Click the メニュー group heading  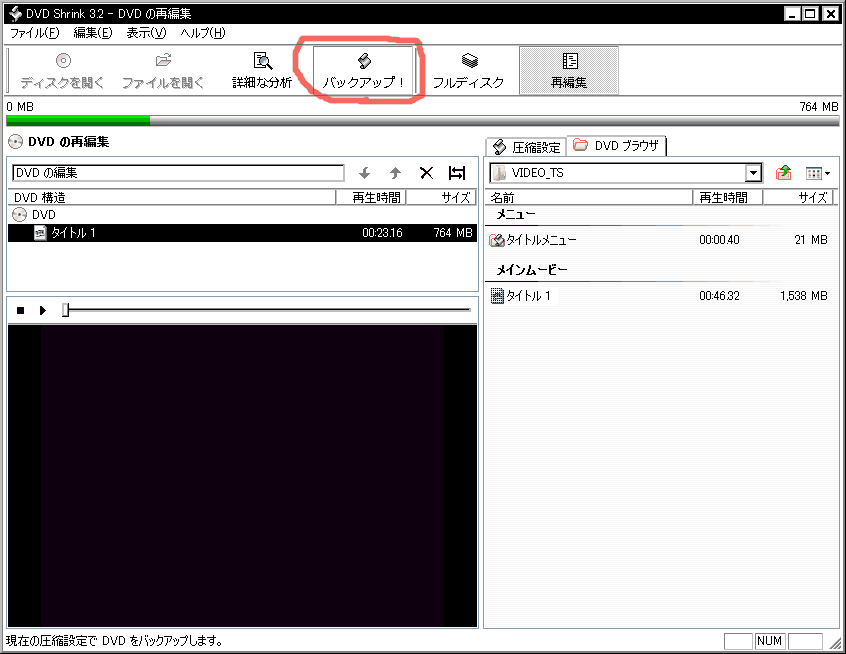[516, 215]
